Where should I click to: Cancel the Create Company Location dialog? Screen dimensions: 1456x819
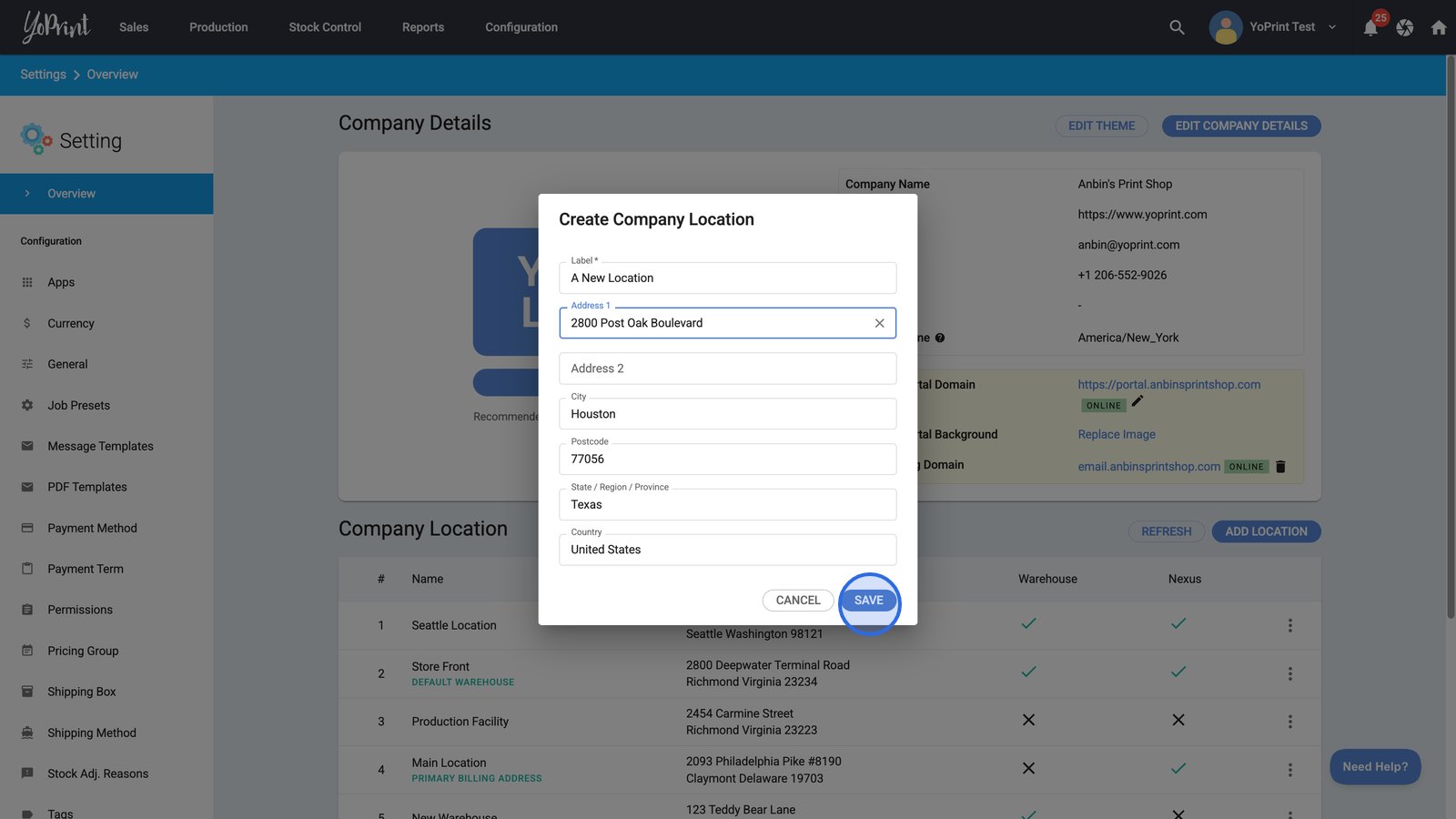coord(797,601)
